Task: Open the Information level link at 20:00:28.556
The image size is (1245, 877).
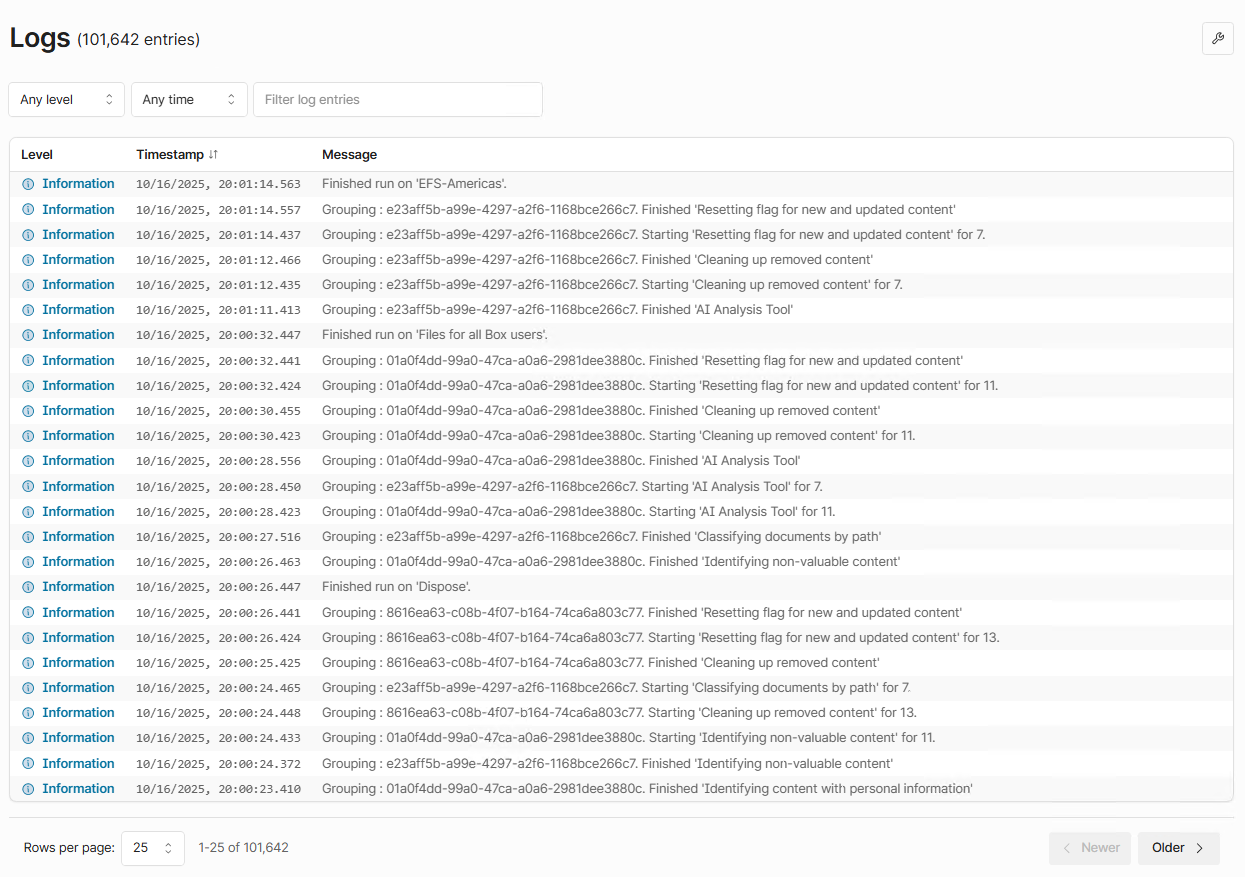Action: point(78,461)
